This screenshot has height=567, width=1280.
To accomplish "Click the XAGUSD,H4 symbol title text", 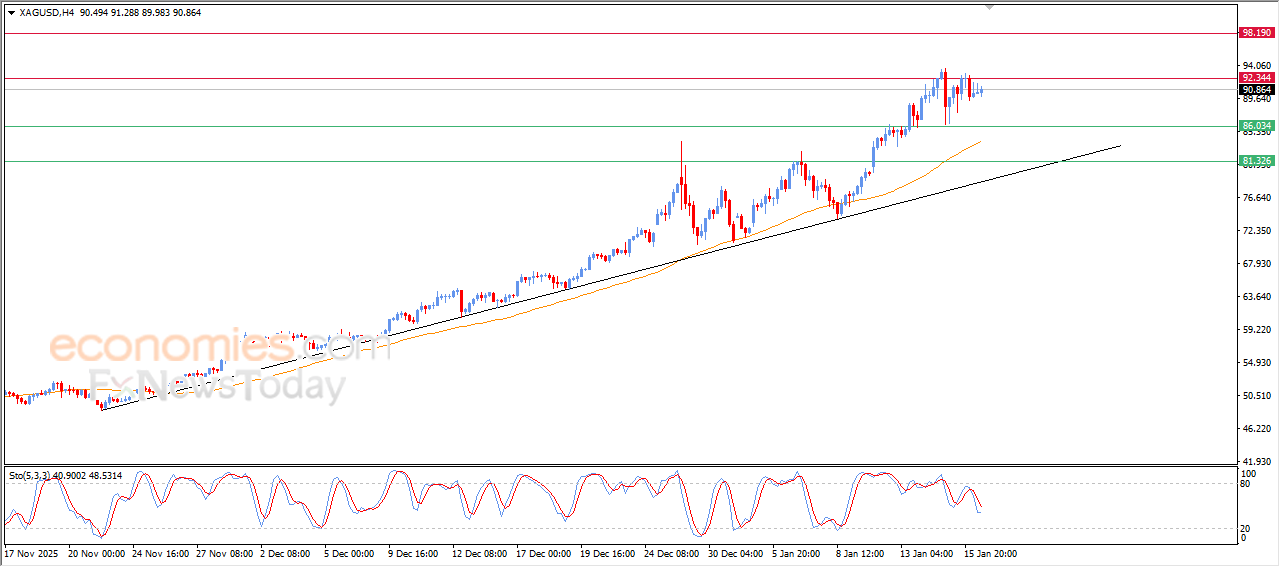I will point(46,13).
